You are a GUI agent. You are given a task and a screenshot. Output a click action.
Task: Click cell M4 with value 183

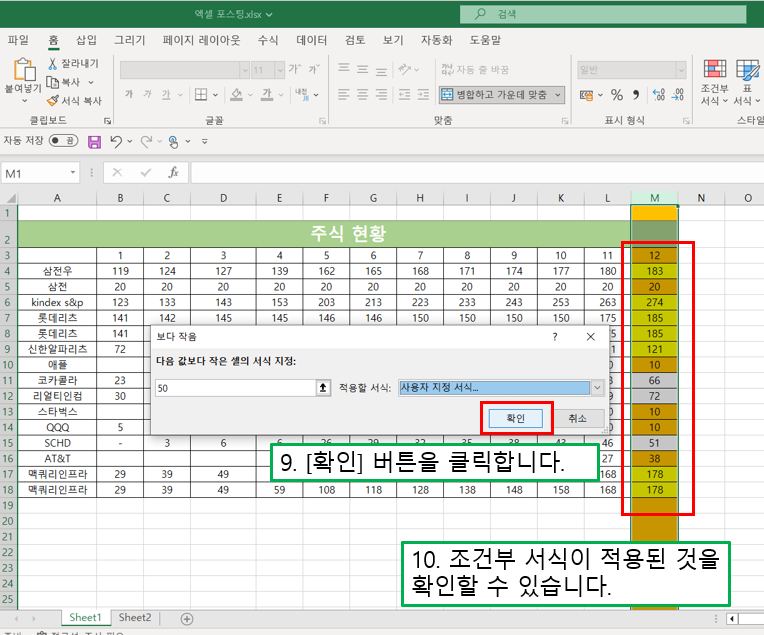tap(654, 271)
